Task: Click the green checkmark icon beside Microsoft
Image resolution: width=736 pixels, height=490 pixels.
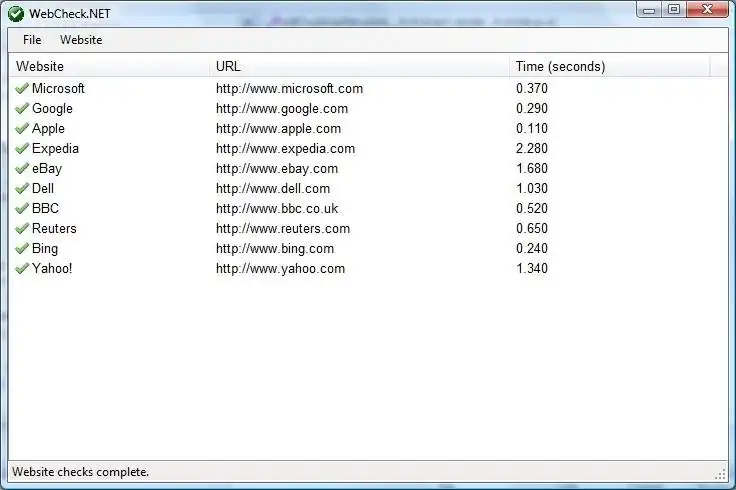Action: tap(22, 88)
